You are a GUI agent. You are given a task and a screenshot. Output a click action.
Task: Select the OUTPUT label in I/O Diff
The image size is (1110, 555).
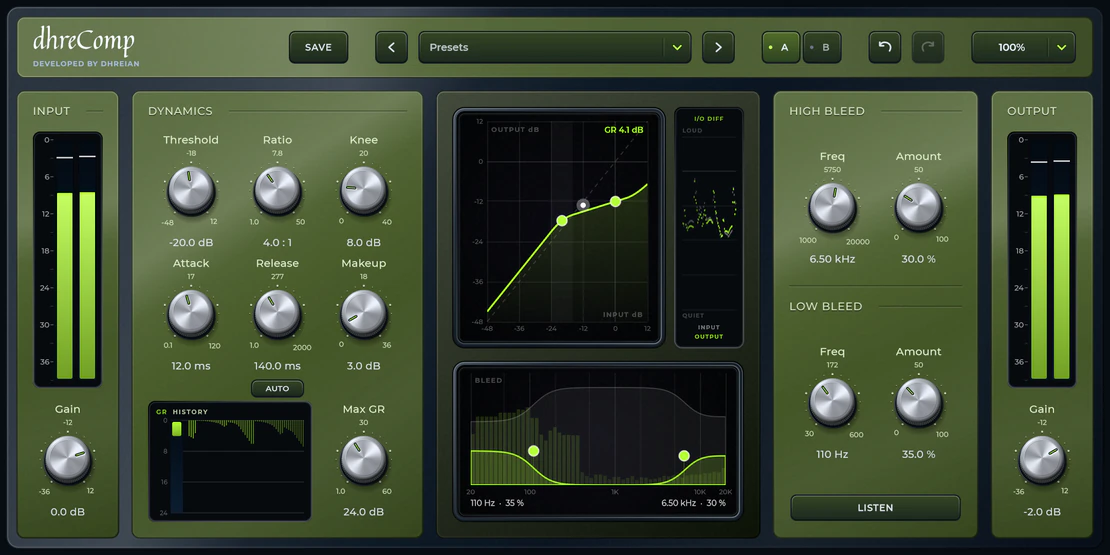pos(709,337)
